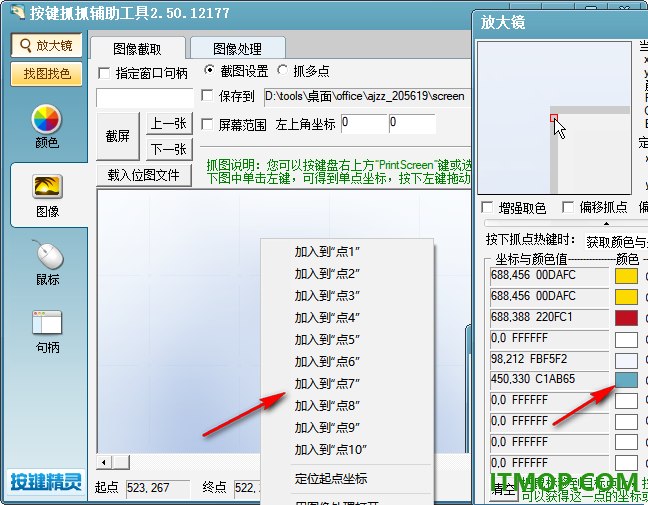Screen dimensions: 648x505
Task: Open the 句柄 window handle icon
Action: click(47, 332)
